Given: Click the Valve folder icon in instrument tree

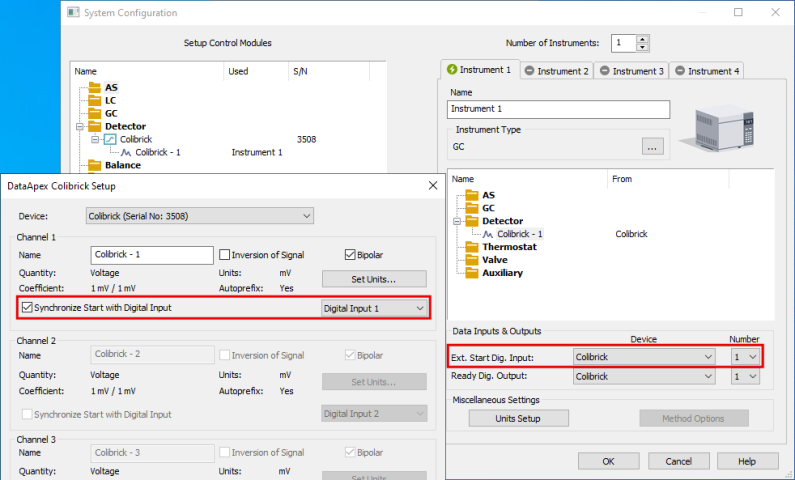Looking at the screenshot, I should (471, 259).
